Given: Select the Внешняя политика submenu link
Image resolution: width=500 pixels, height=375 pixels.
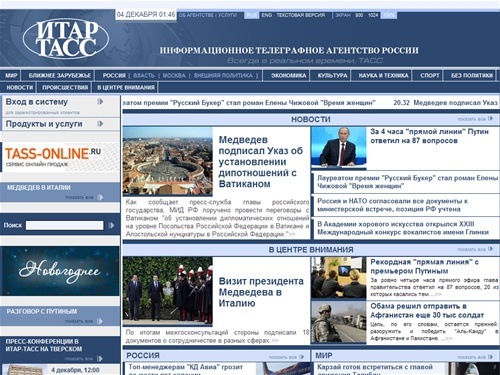Looking at the screenshot, I should 223,76.
